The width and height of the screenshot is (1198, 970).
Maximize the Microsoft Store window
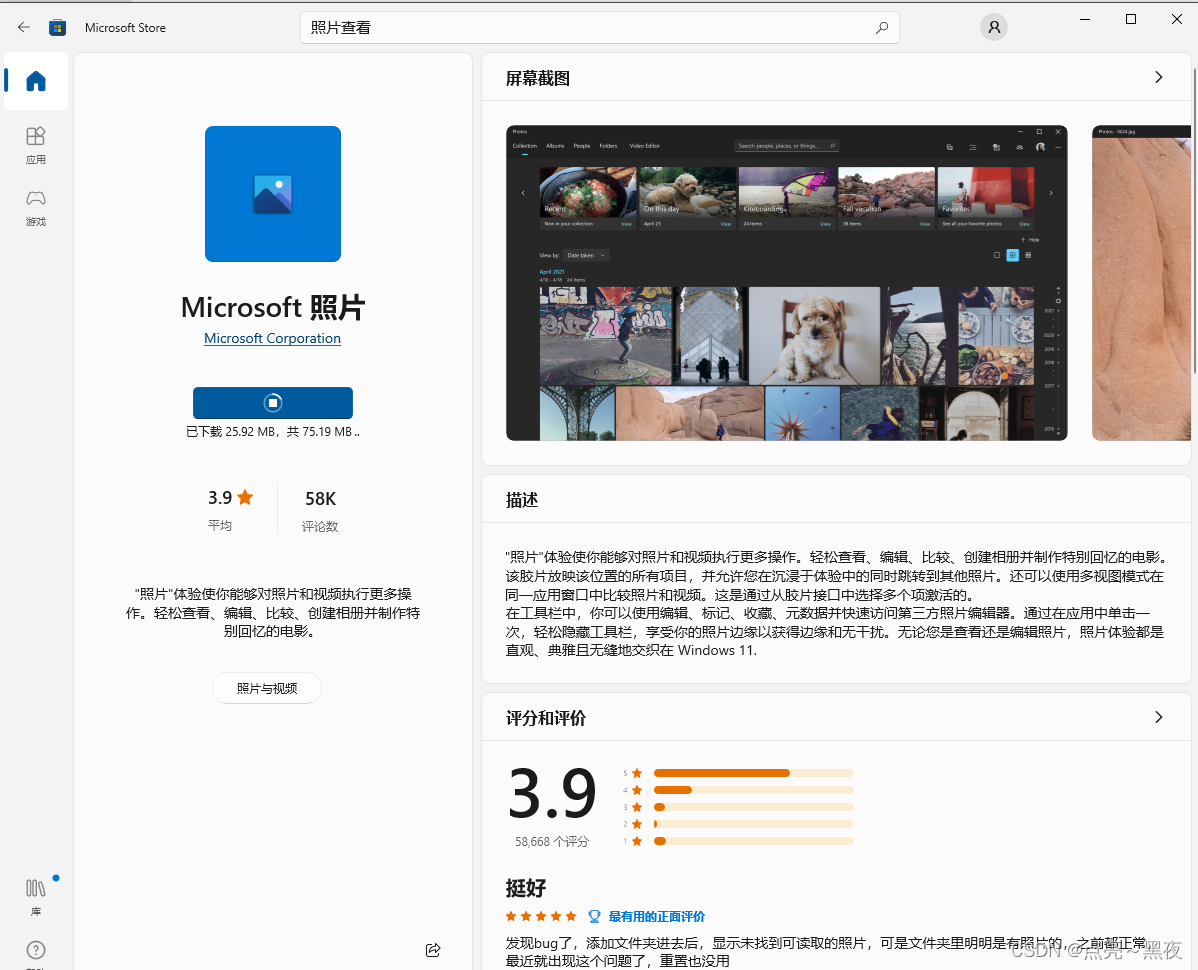pyautogui.click(x=1131, y=19)
